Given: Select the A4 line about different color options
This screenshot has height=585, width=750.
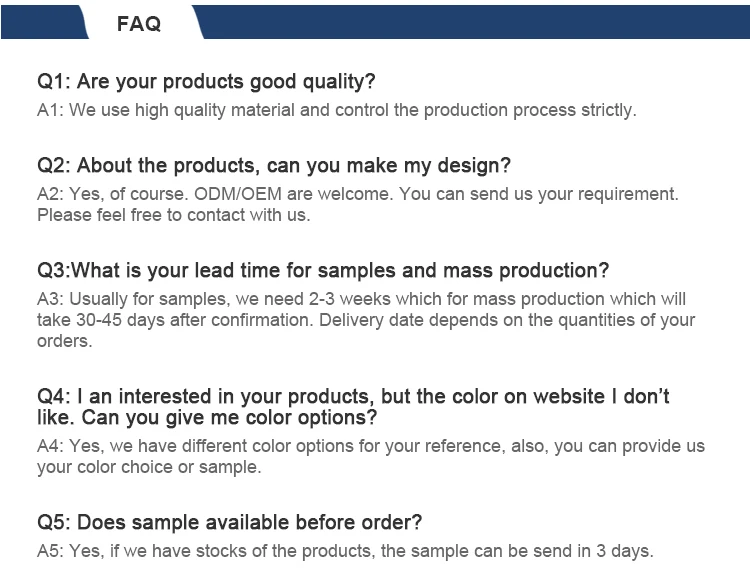Looking at the screenshot, I should tap(371, 446).
